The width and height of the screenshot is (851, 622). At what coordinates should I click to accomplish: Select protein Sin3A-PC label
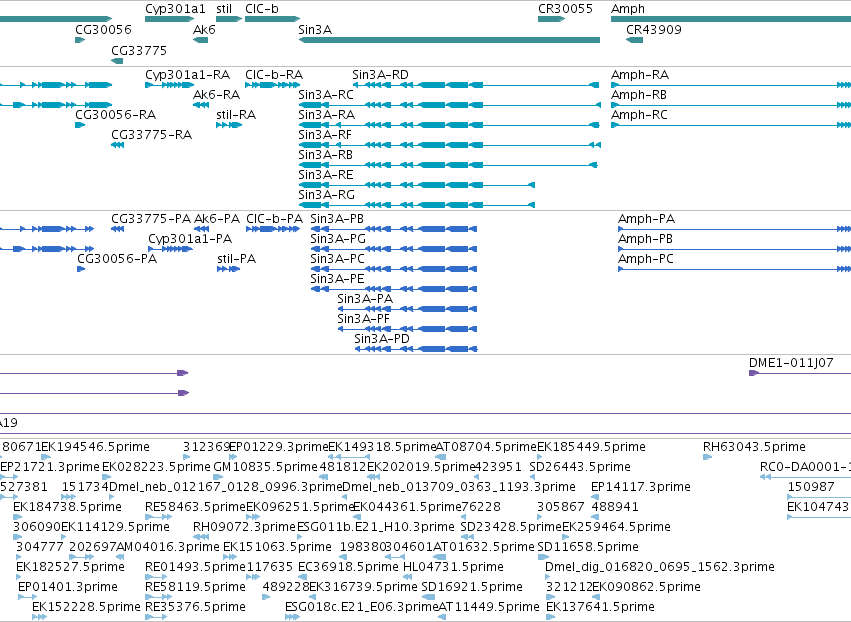point(338,258)
